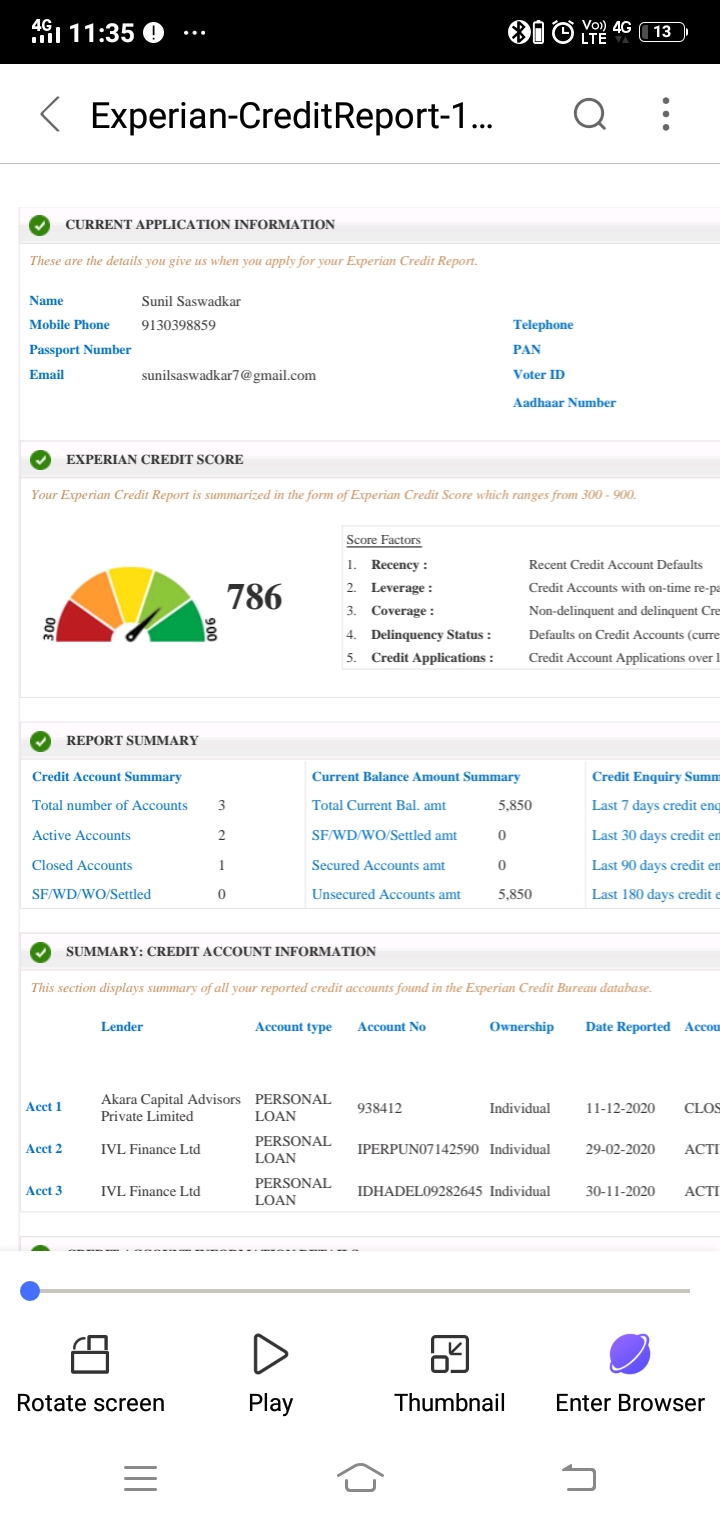Tap the name Sunil Saswadkar
720x1520 pixels.
[191, 301]
